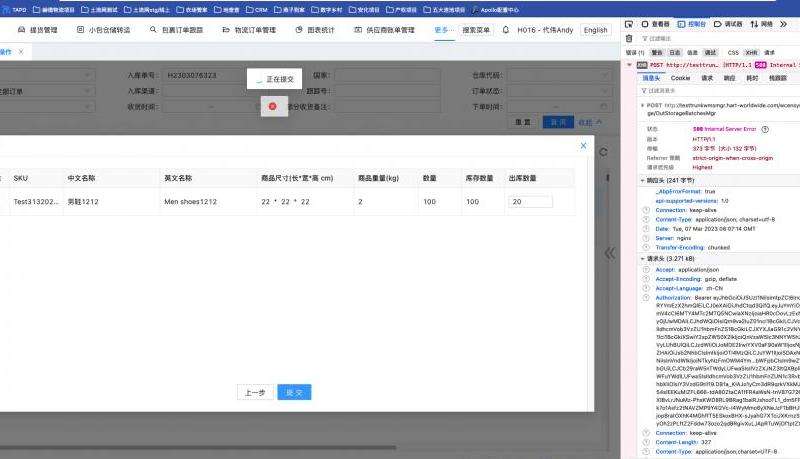
Task: Collapse side panel with double-chevron icon
Action: [610, 253]
